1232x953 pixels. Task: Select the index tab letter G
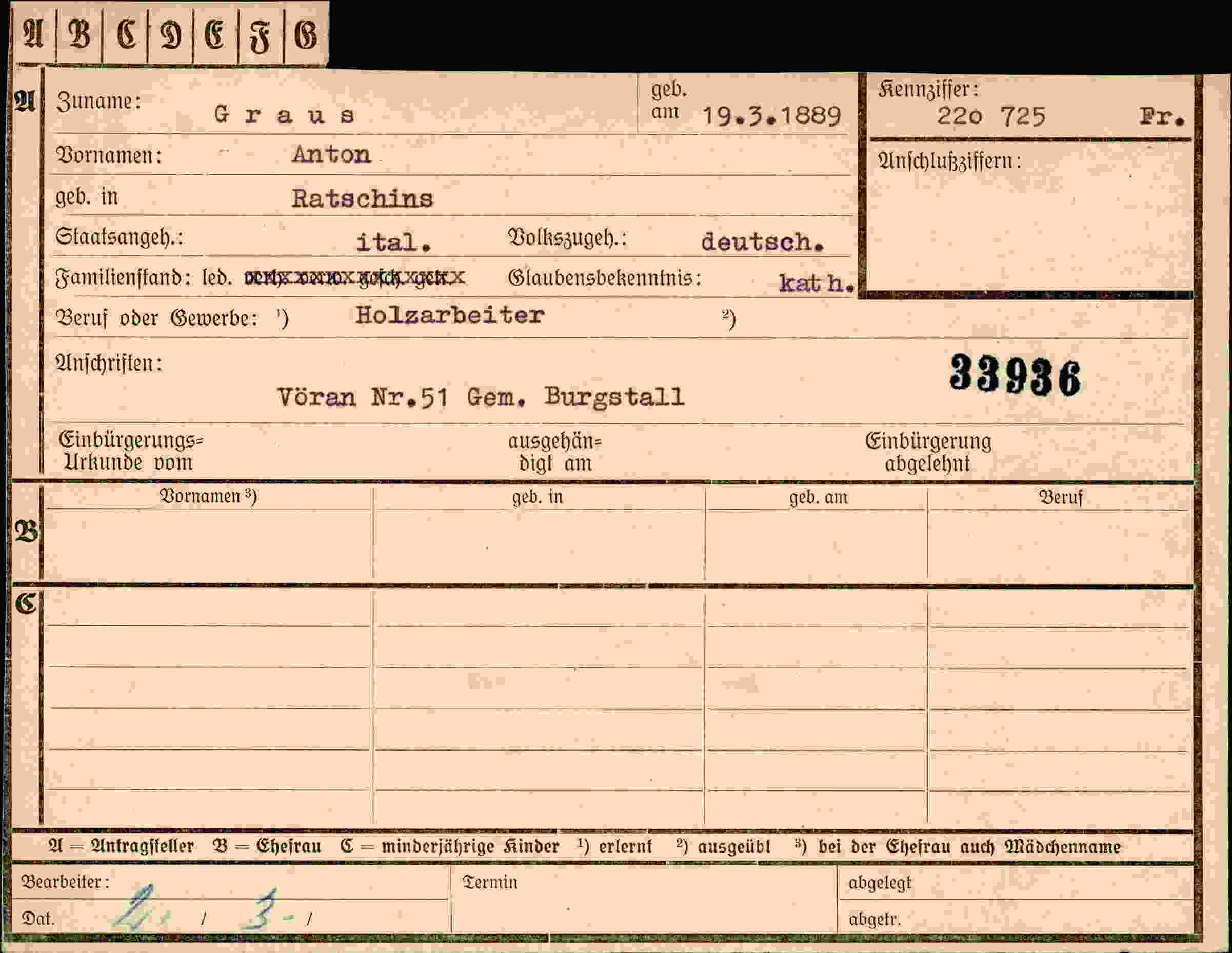pyautogui.click(x=306, y=34)
